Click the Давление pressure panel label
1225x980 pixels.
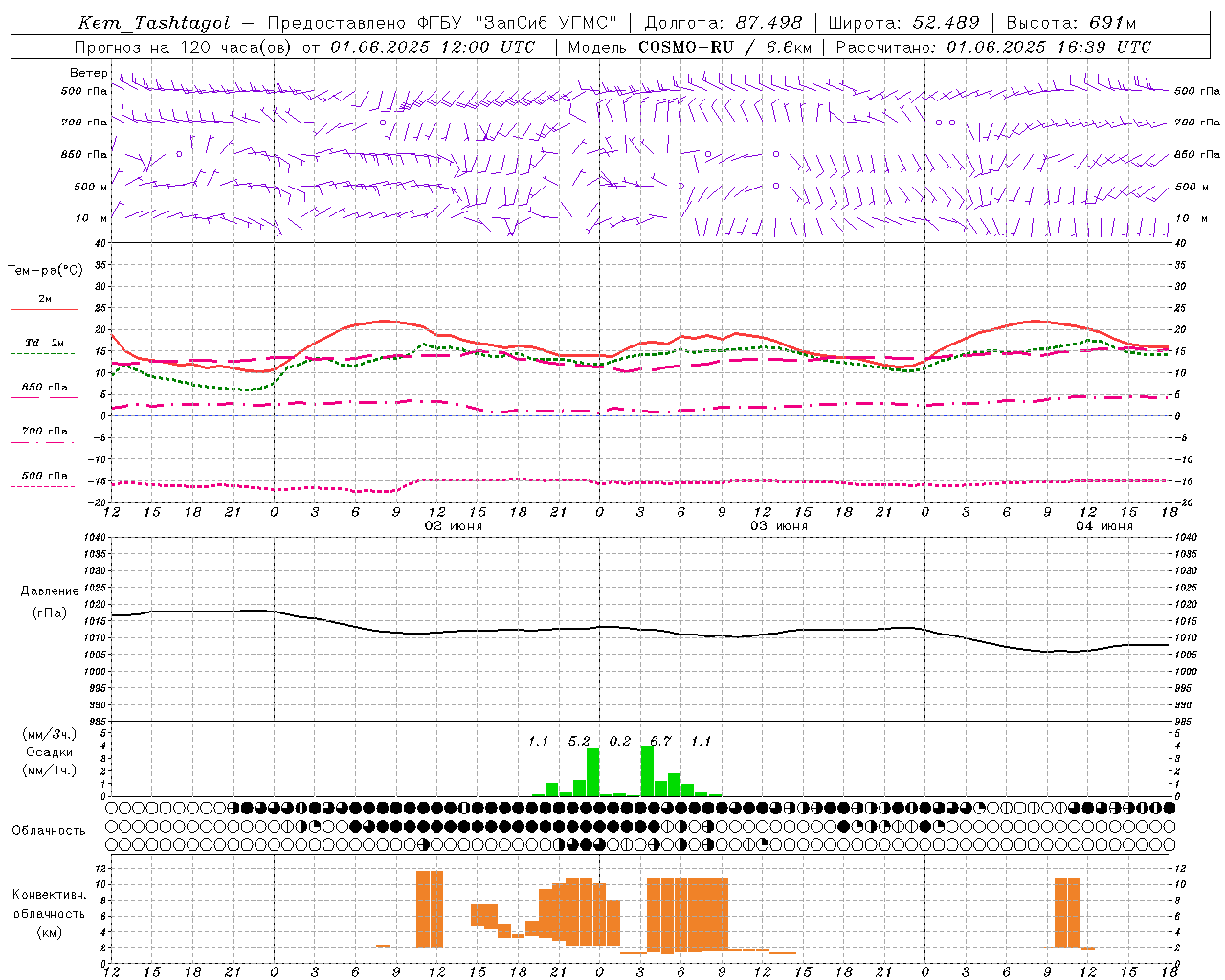click(x=50, y=590)
